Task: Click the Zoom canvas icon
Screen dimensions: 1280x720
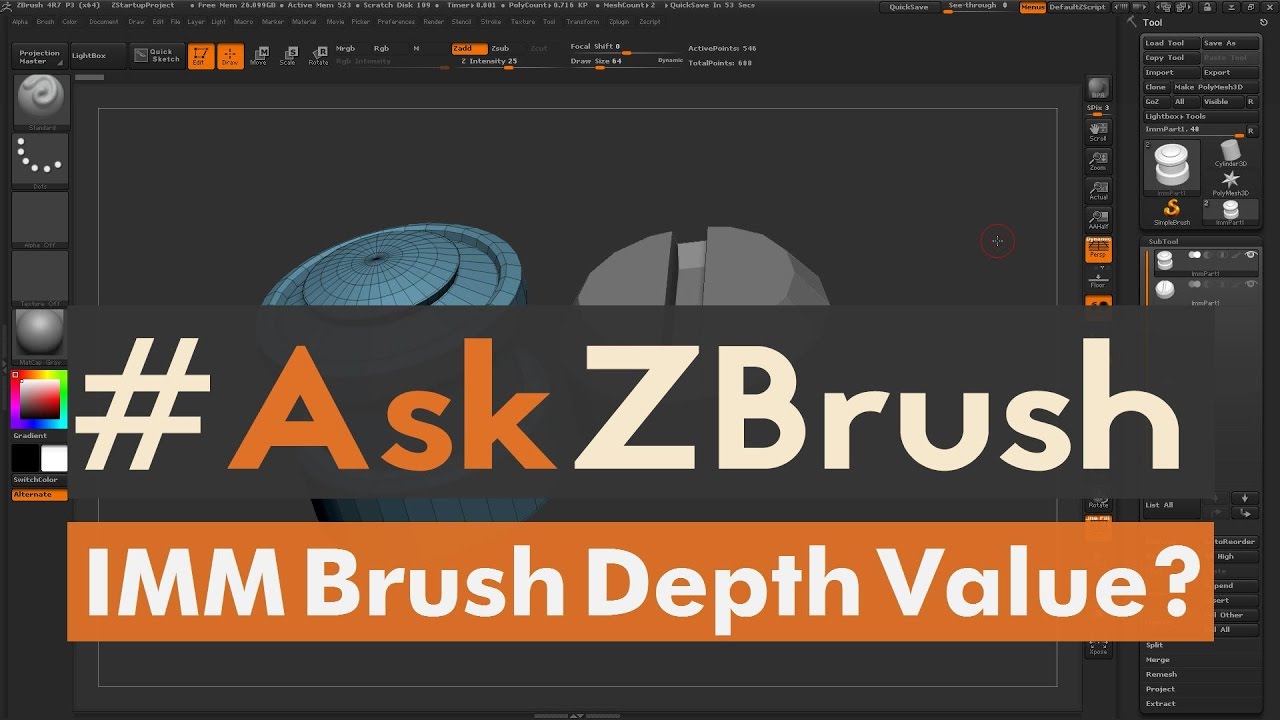Action: [x=1099, y=160]
